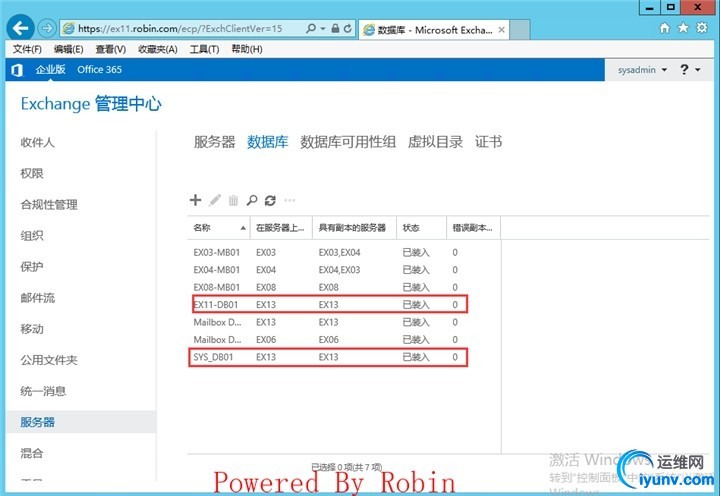The width and height of the screenshot is (720, 496).
Task: Click the address bar search magnifier icon
Action: 311,28
